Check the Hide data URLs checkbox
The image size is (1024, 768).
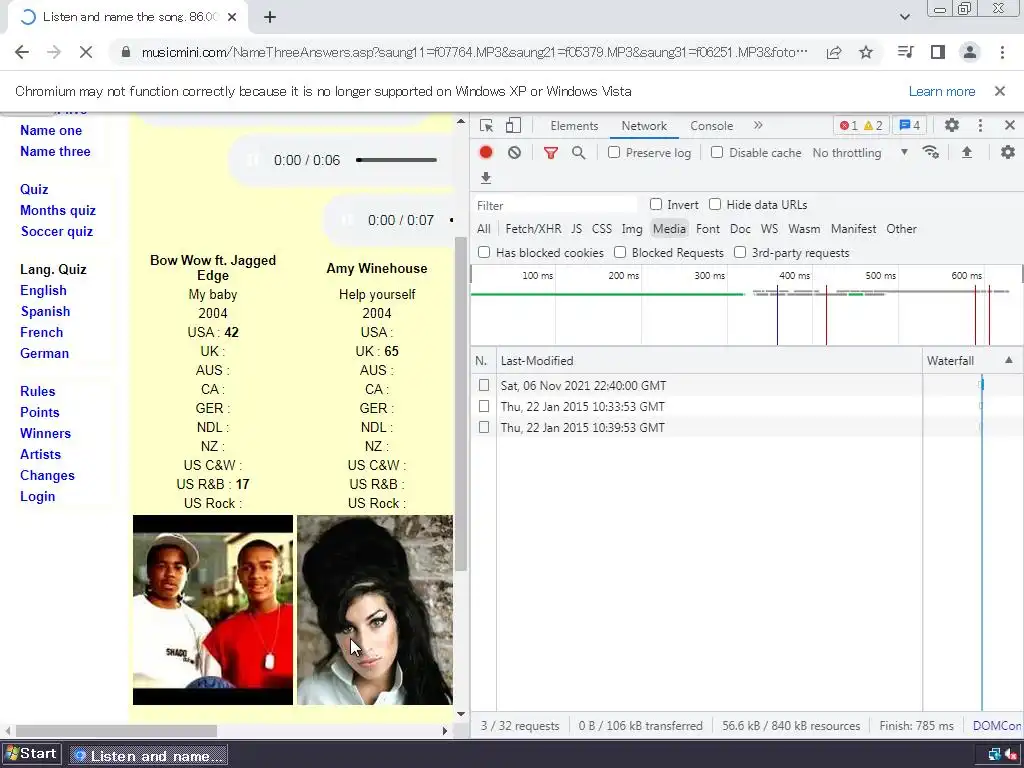(715, 204)
